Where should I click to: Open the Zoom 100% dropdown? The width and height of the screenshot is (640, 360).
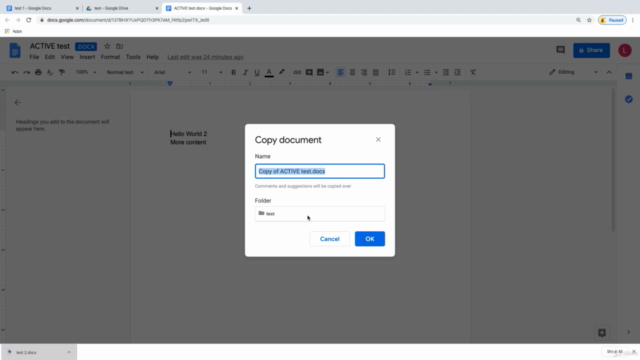[x=86, y=72]
